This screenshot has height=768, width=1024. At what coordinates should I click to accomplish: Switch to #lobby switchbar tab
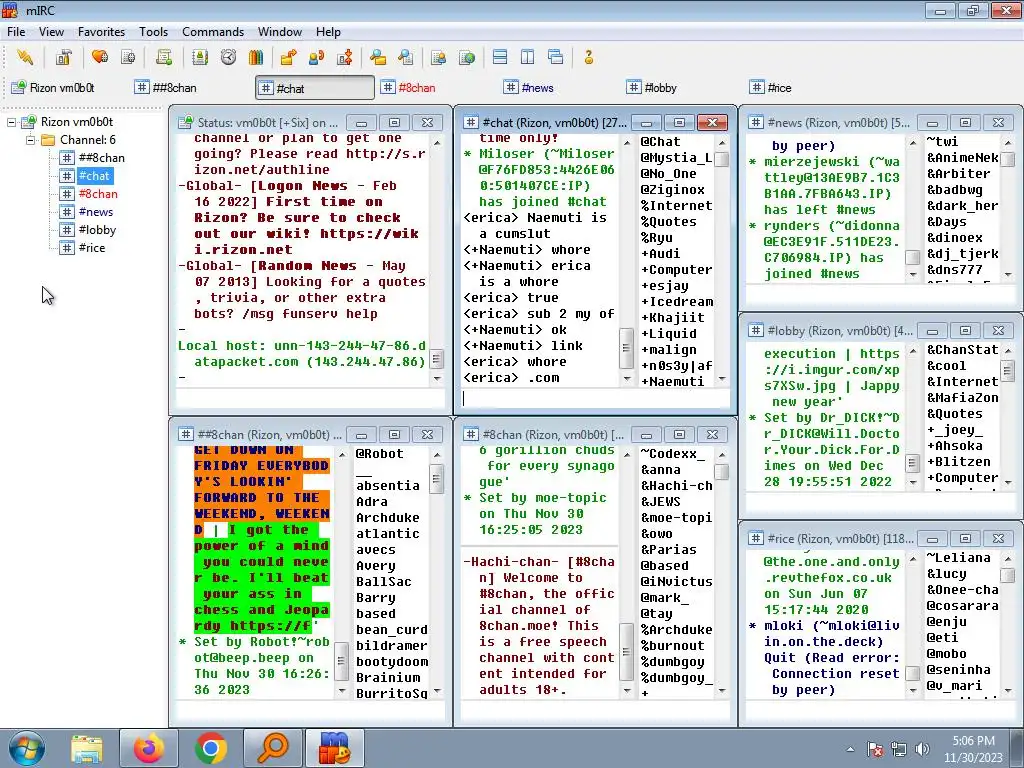click(x=683, y=88)
